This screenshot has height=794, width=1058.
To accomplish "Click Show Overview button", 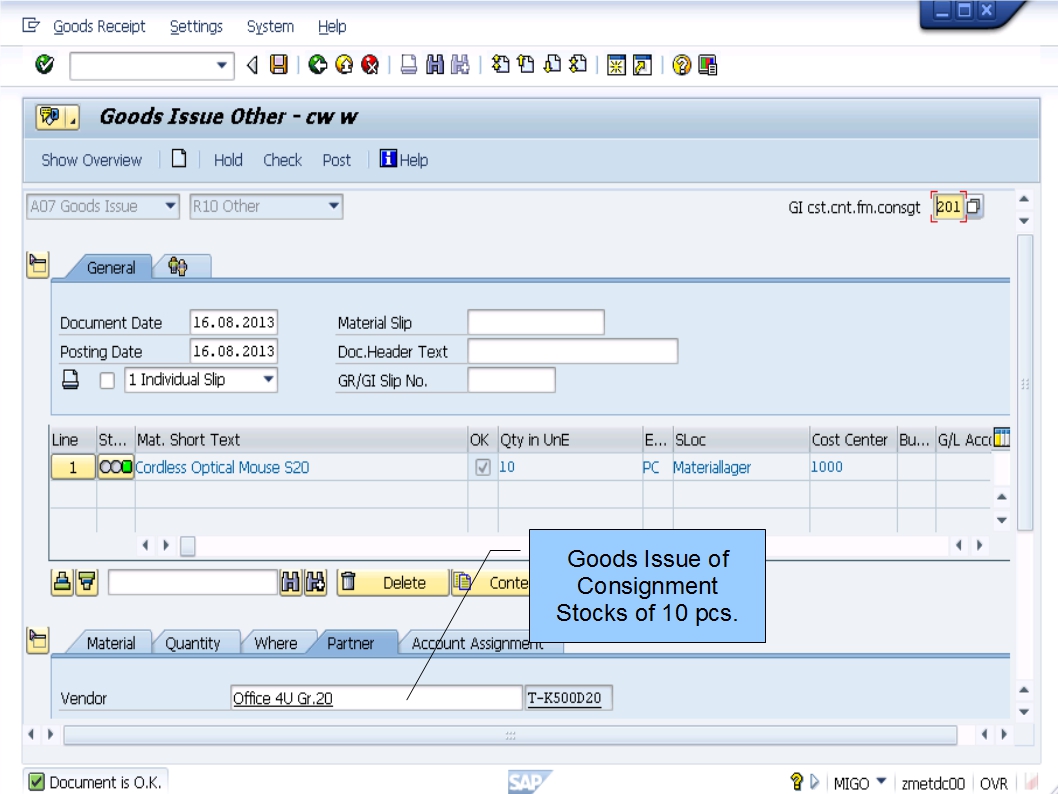I will tap(92, 160).
